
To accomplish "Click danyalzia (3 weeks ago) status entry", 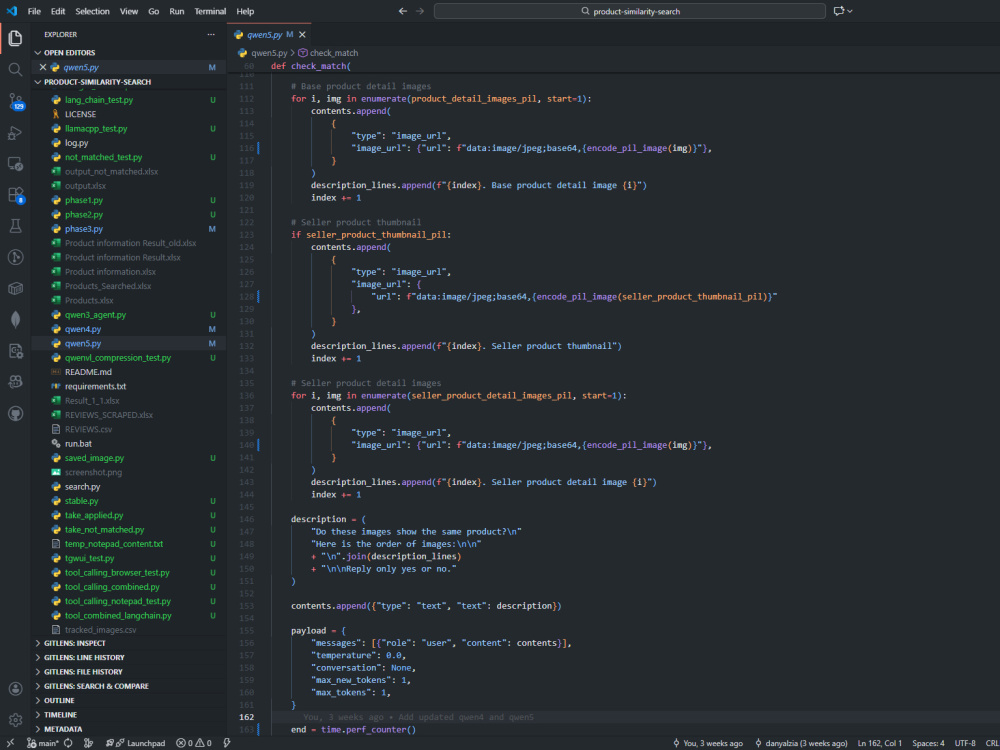I will point(801,743).
